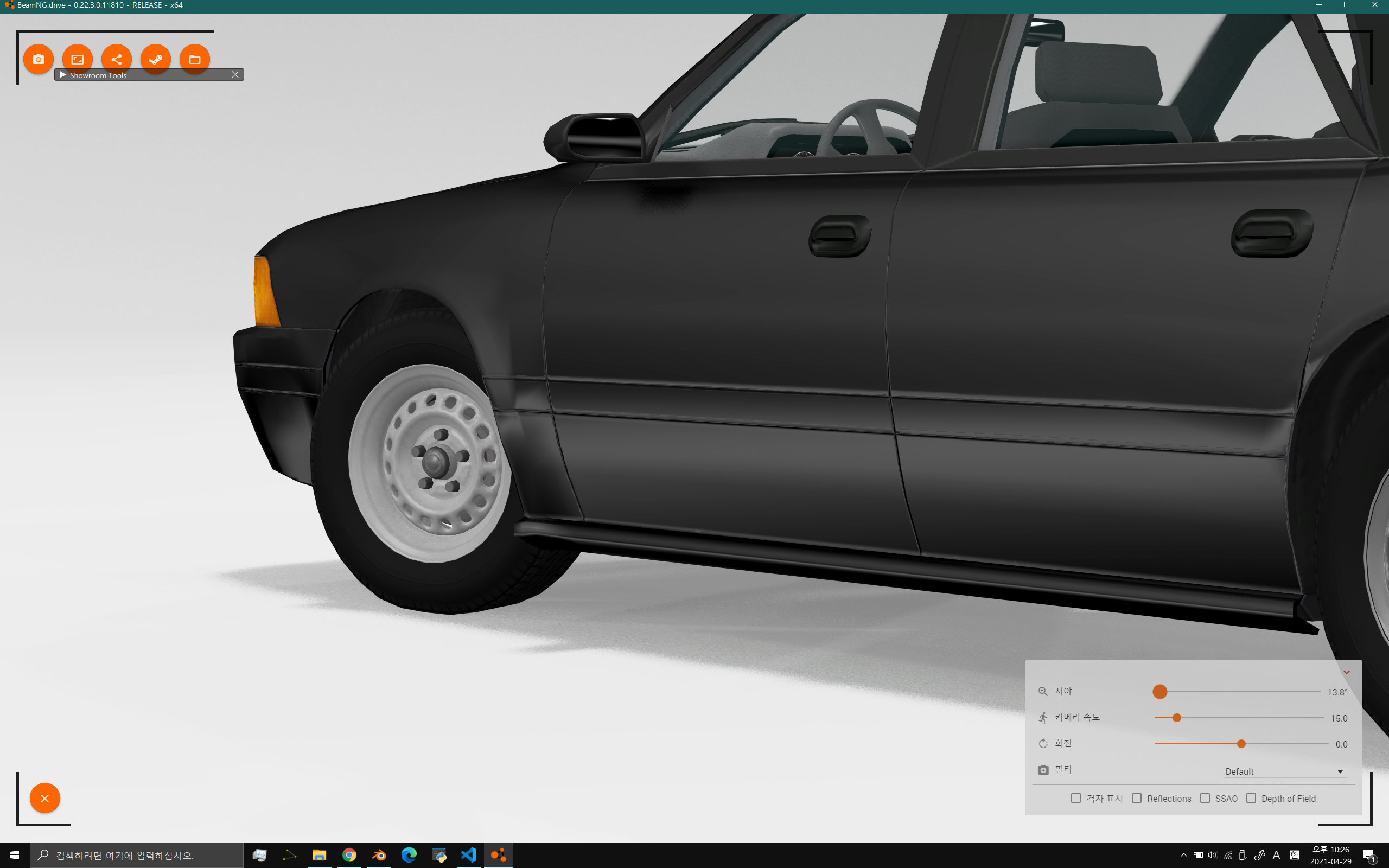Click the Windows search box
This screenshot has height=868, width=1389.
(x=138, y=855)
